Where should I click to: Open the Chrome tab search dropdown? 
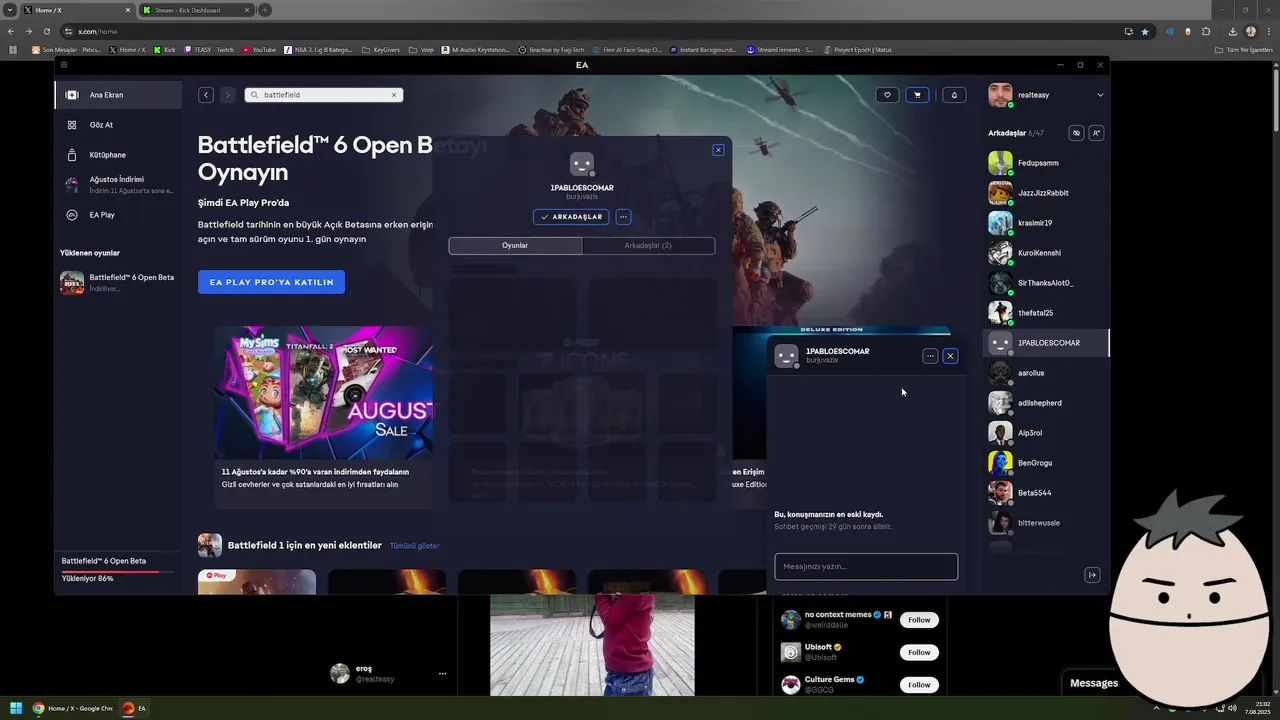click(10, 10)
